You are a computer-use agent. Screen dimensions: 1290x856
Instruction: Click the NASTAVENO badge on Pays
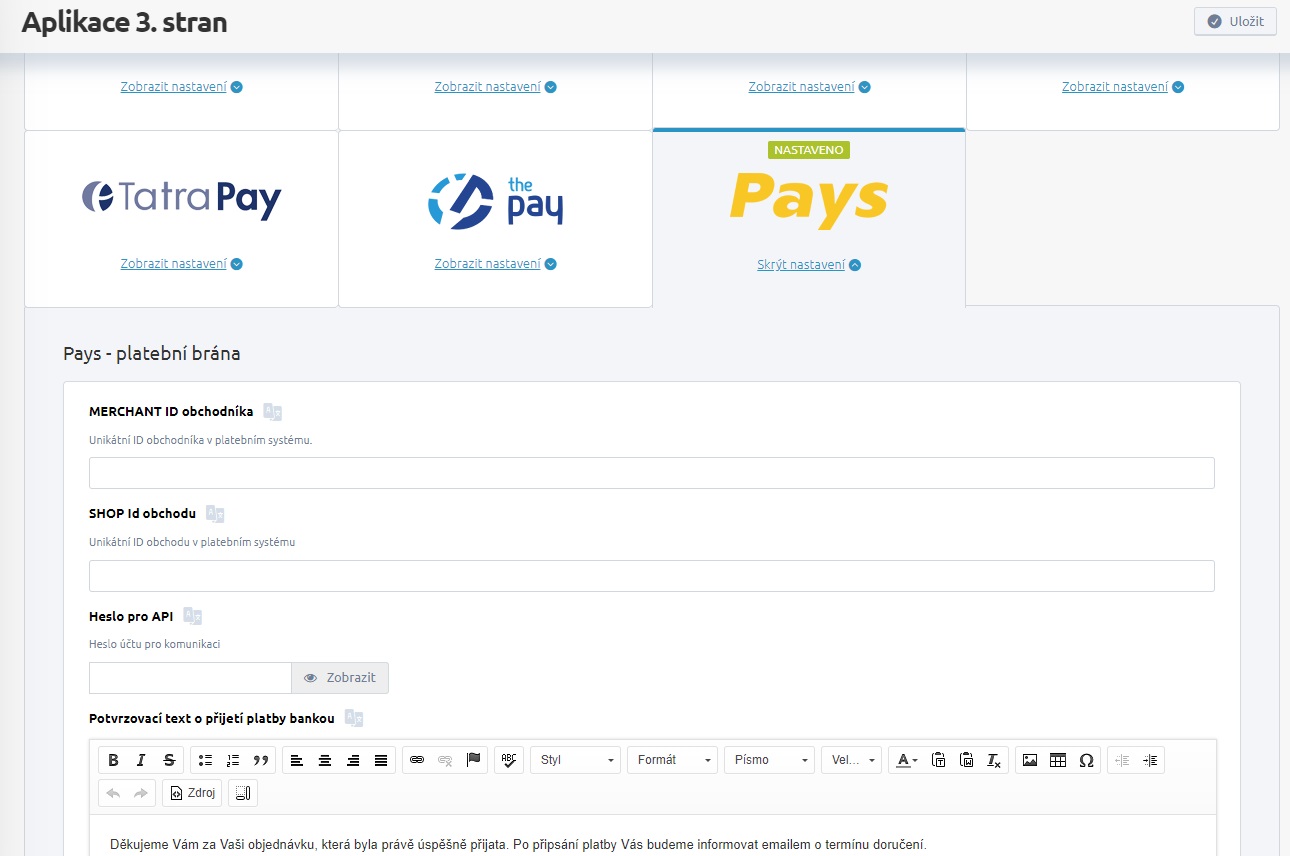coord(809,150)
